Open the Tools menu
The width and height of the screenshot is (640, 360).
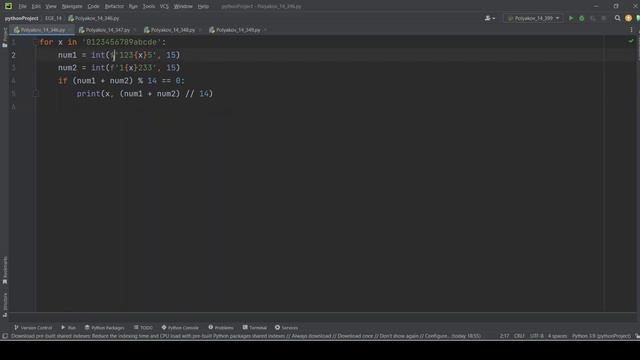click(149, 6)
